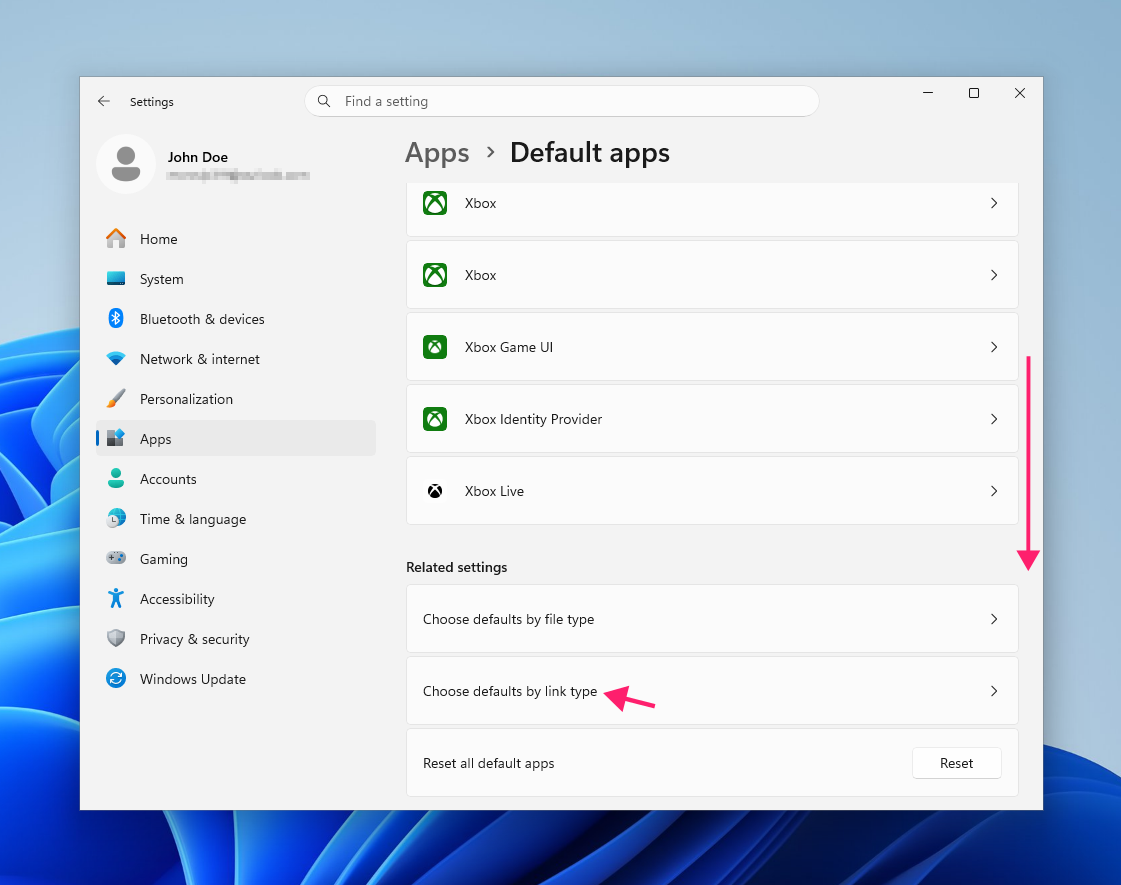Click the Apps breadcrumb link
Screen dimensions: 1121x885
437,153
